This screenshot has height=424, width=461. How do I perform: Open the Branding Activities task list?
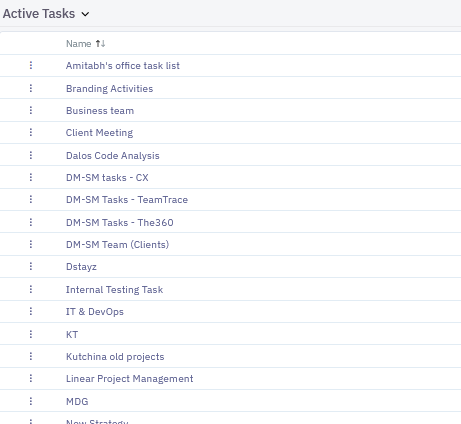pos(109,89)
